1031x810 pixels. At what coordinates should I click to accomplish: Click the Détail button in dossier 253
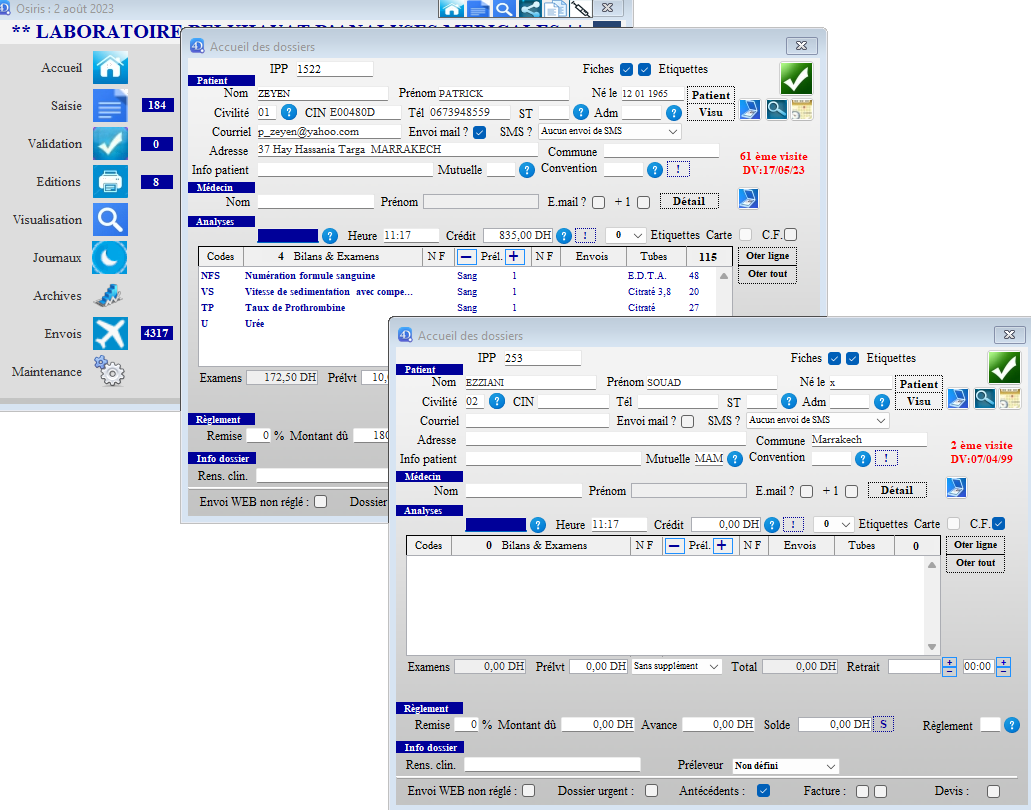click(896, 490)
